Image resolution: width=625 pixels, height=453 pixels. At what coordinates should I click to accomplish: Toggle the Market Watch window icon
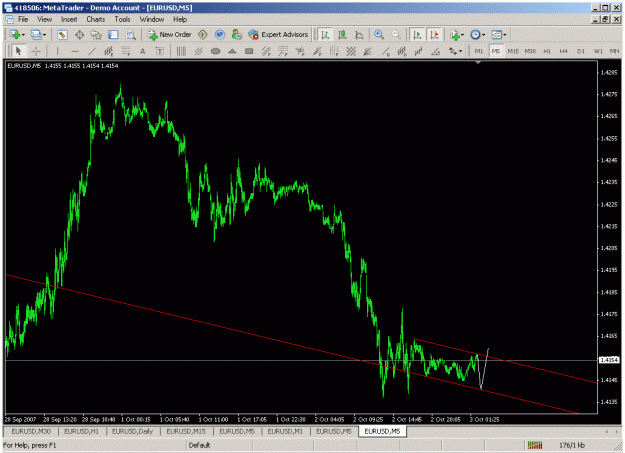tap(62, 35)
